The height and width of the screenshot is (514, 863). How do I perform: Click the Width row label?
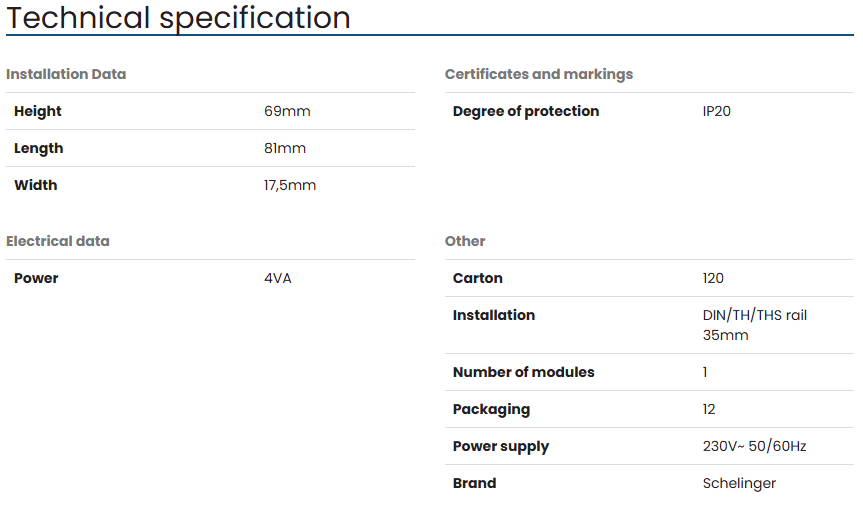pyautogui.click(x=36, y=185)
